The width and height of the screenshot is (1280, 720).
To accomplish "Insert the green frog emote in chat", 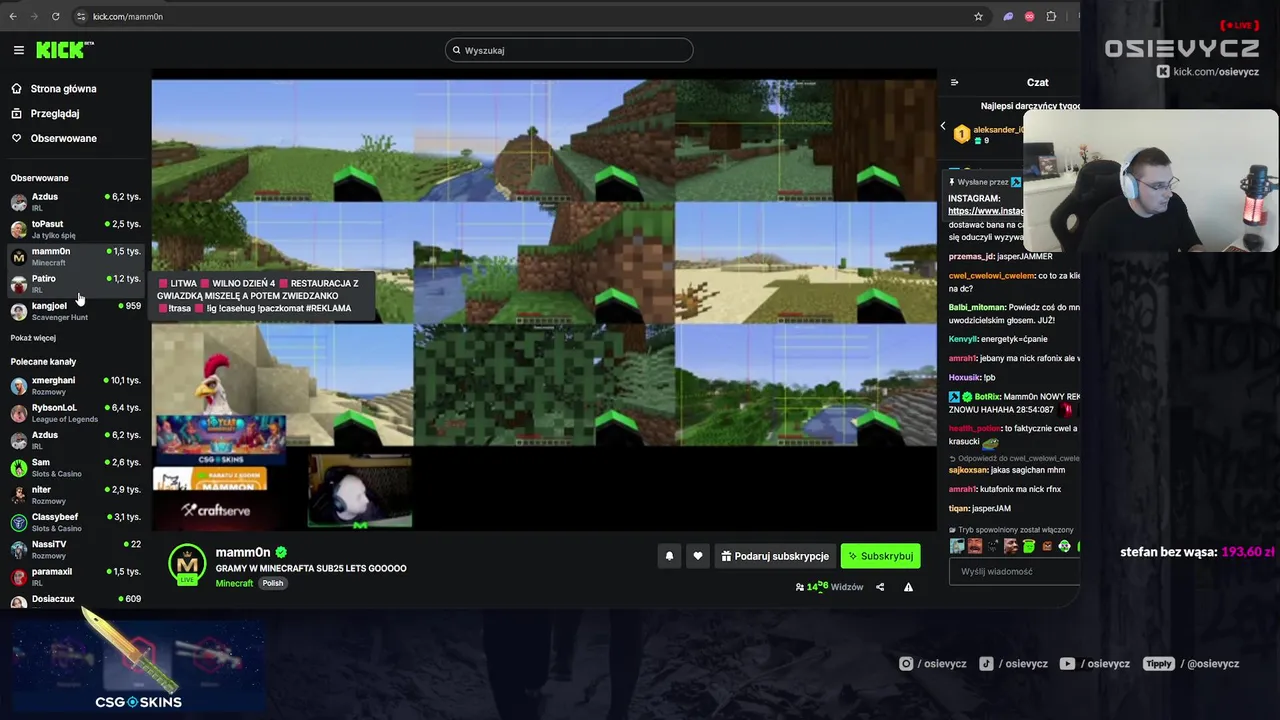I will coord(1029,546).
